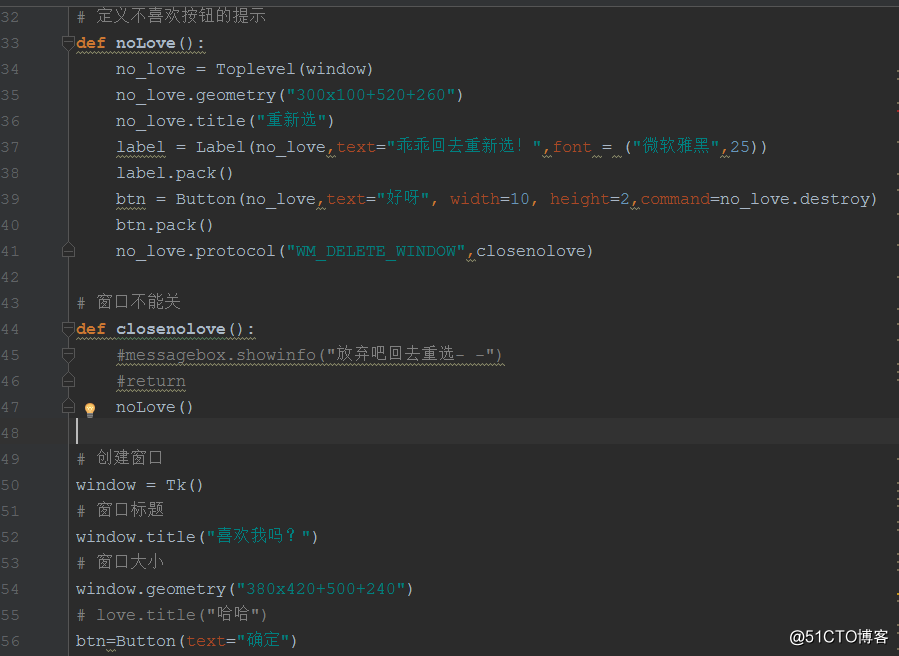Viewport: 899px width, 656px height.
Task: Click label.pack() on line 38
Action: tap(175, 173)
